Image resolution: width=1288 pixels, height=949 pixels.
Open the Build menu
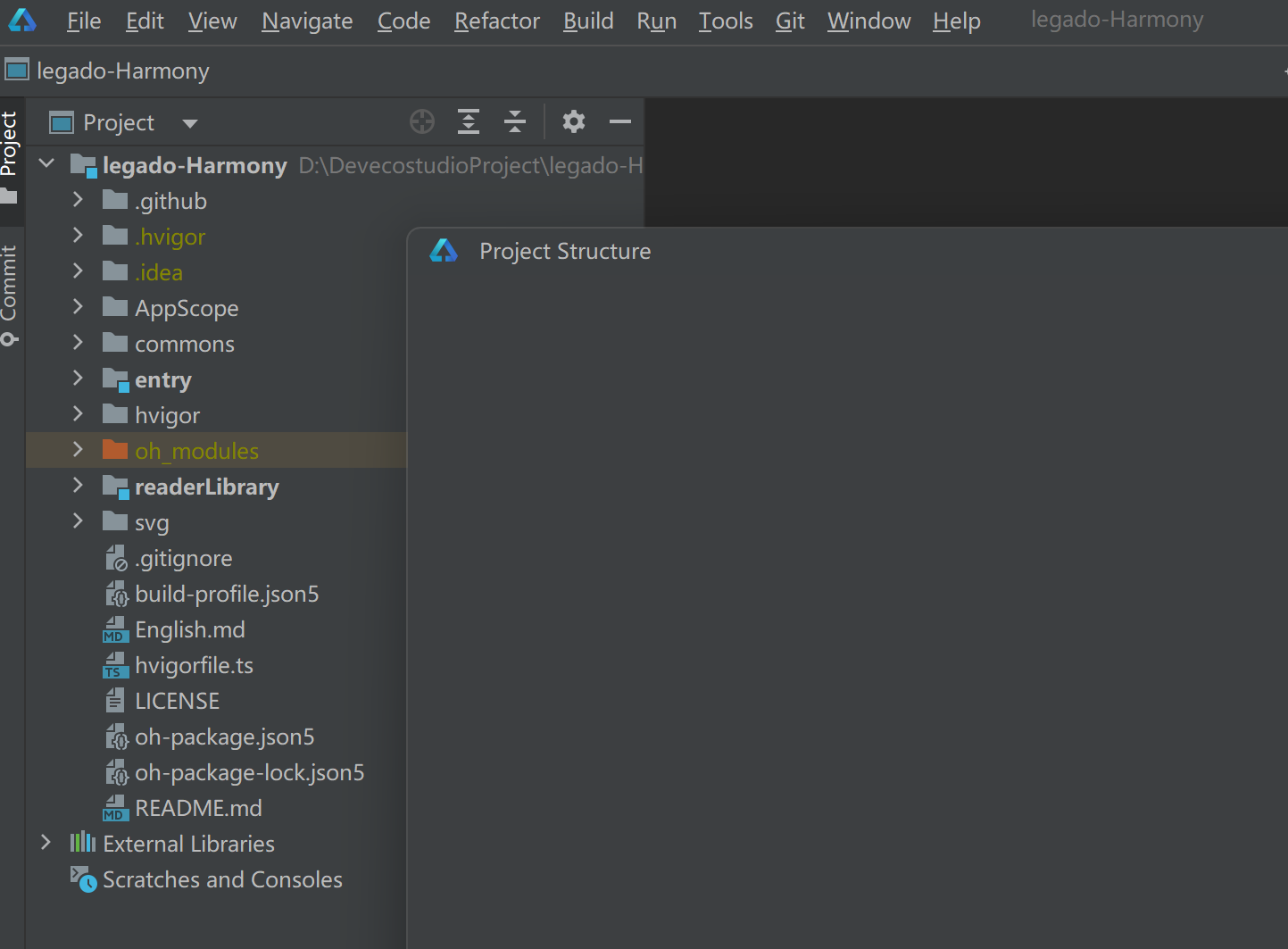[588, 21]
